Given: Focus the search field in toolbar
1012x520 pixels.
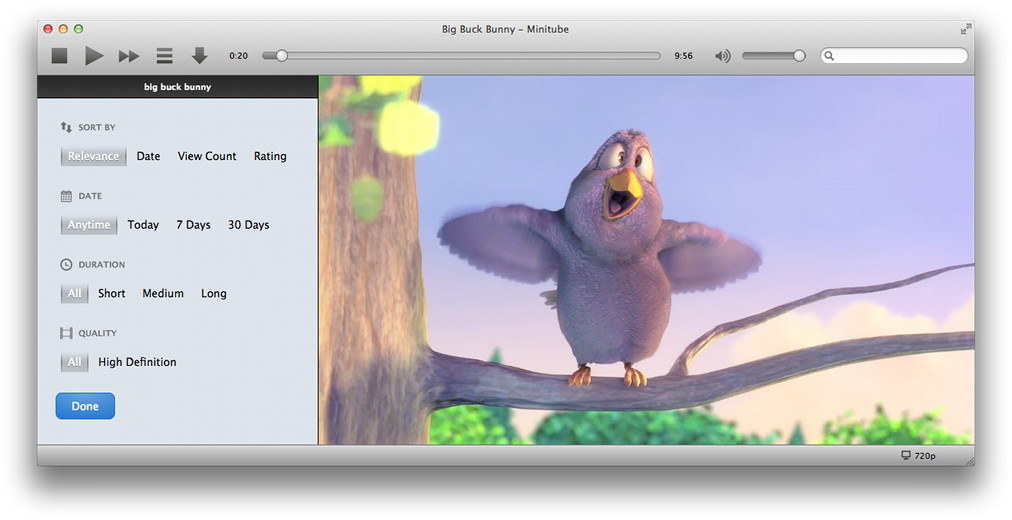Looking at the screenshot, I should [x=898, y=56].
